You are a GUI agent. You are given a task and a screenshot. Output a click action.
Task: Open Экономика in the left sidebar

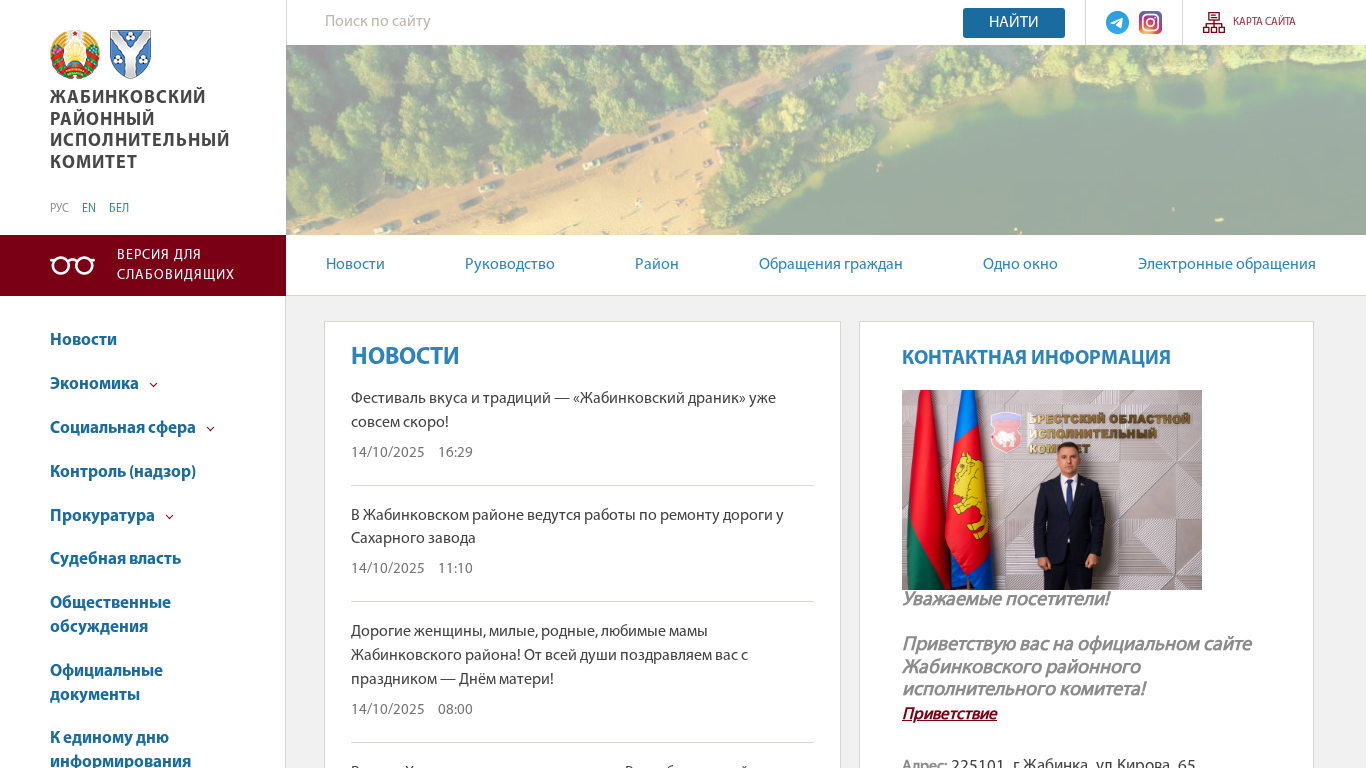click(94, 384)
